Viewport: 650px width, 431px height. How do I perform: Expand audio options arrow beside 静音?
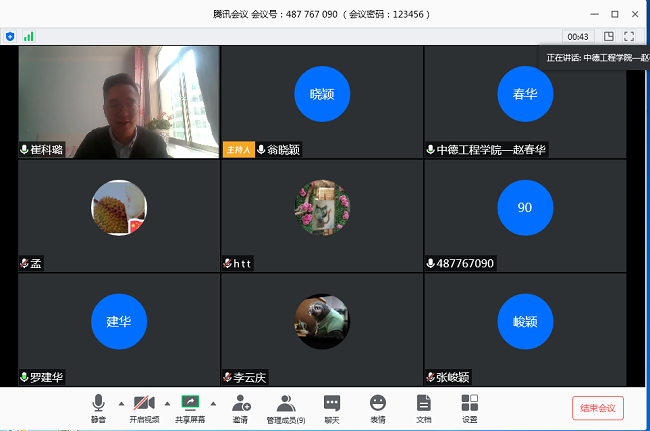point(121,403)
